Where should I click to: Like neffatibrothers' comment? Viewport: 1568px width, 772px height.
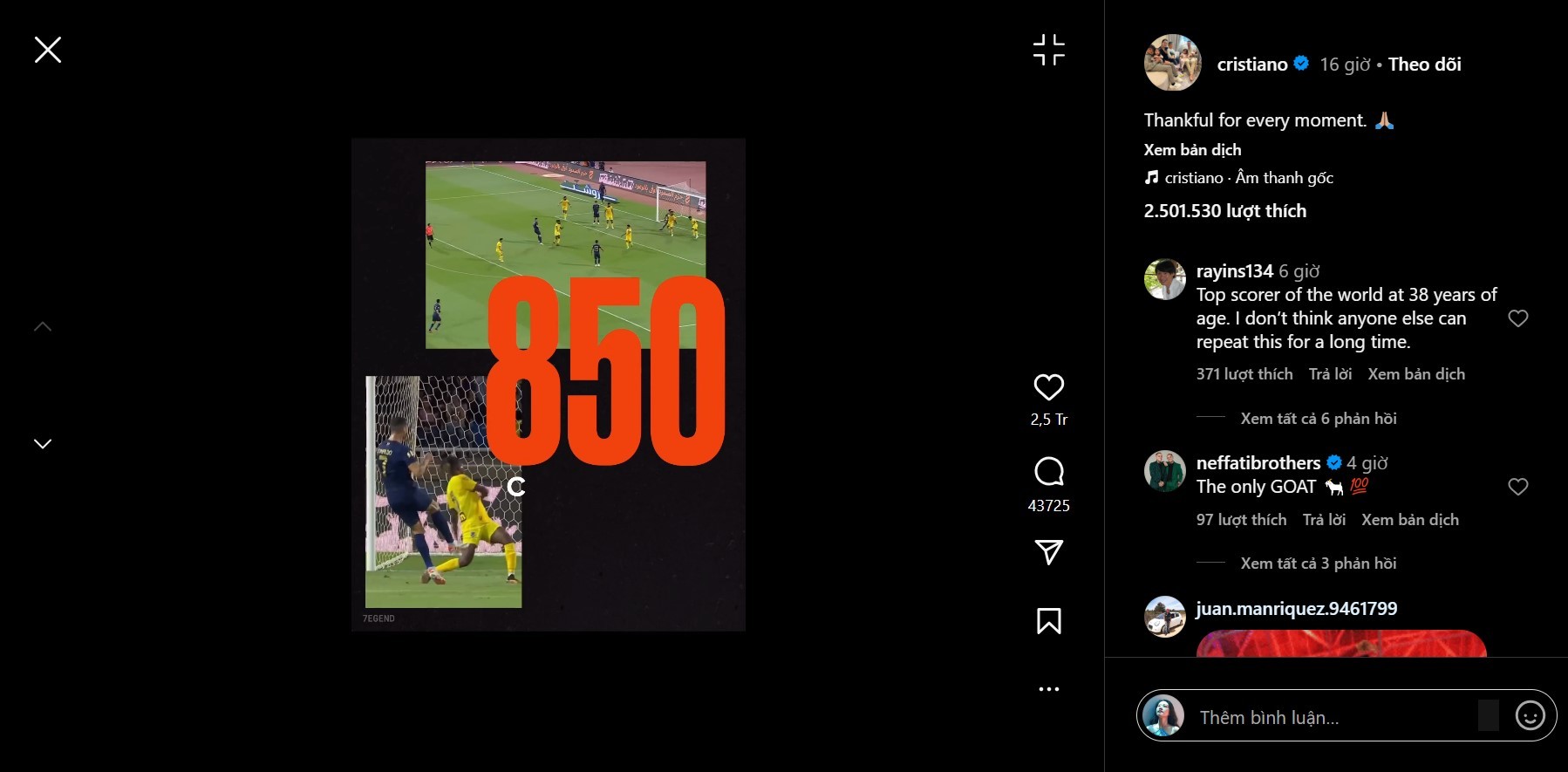pos(1517,487)
